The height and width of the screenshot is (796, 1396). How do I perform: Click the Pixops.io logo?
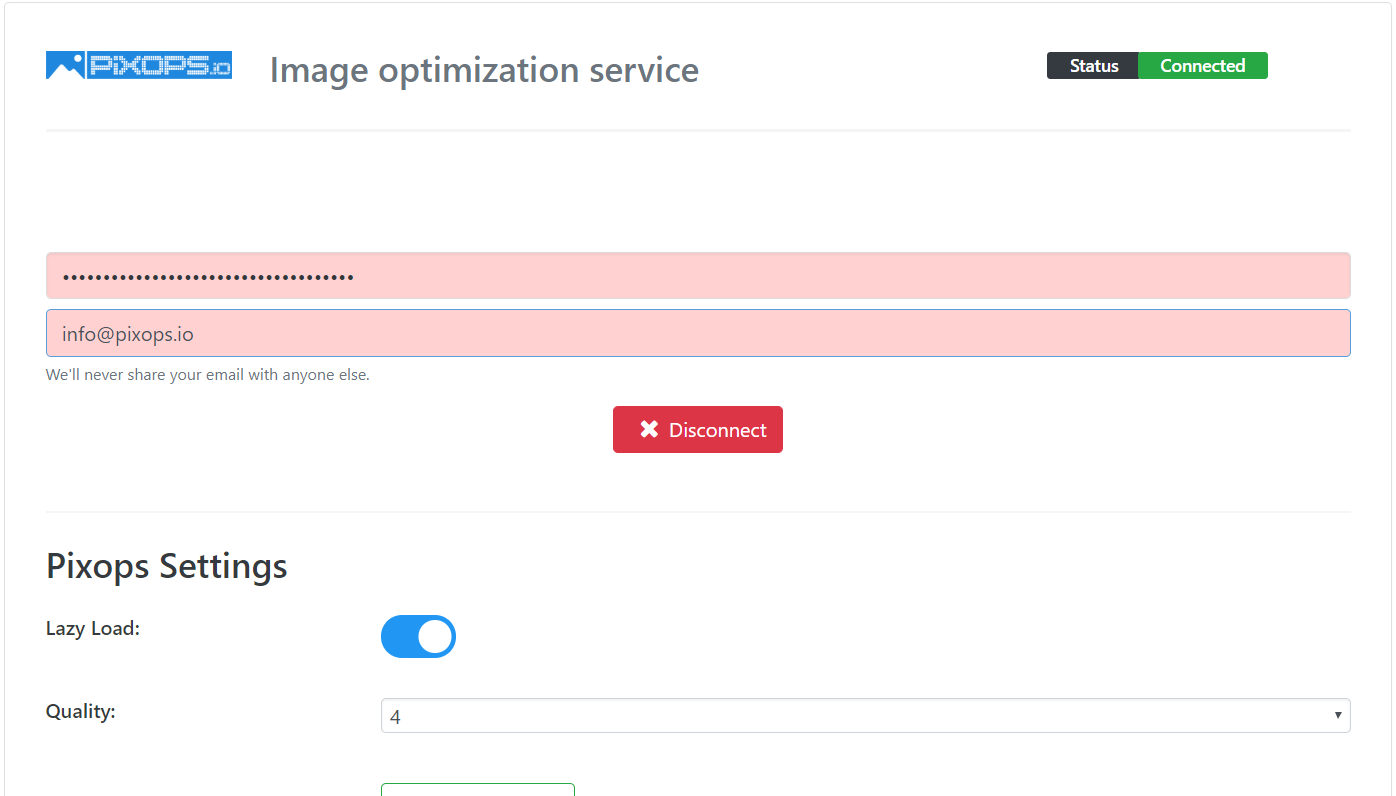click(x=138, y=64)
